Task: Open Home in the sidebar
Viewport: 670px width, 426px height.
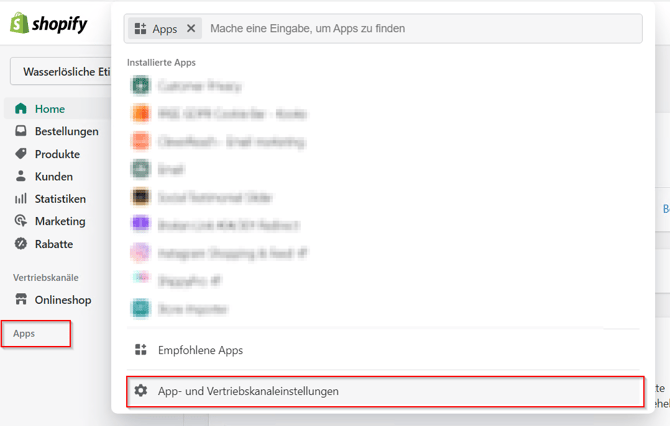Action: click(49, 109)
